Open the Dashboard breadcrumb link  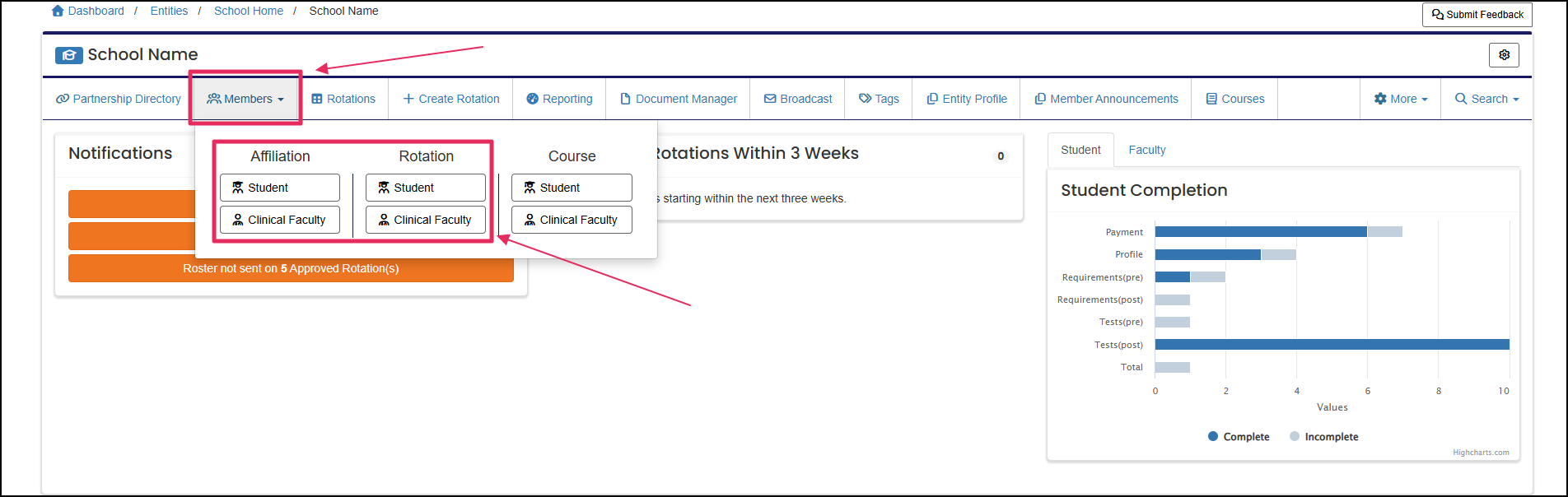(96, 11)
